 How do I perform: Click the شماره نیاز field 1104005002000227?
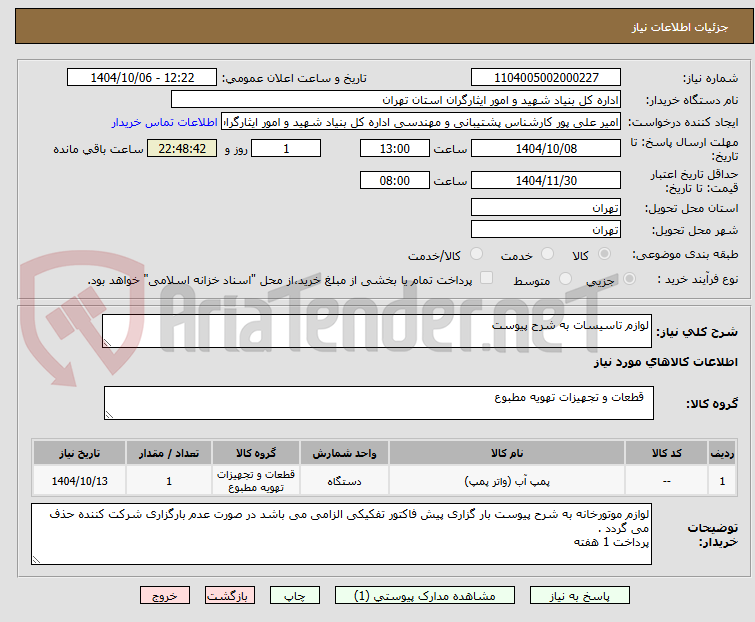[x=546, y=78]
